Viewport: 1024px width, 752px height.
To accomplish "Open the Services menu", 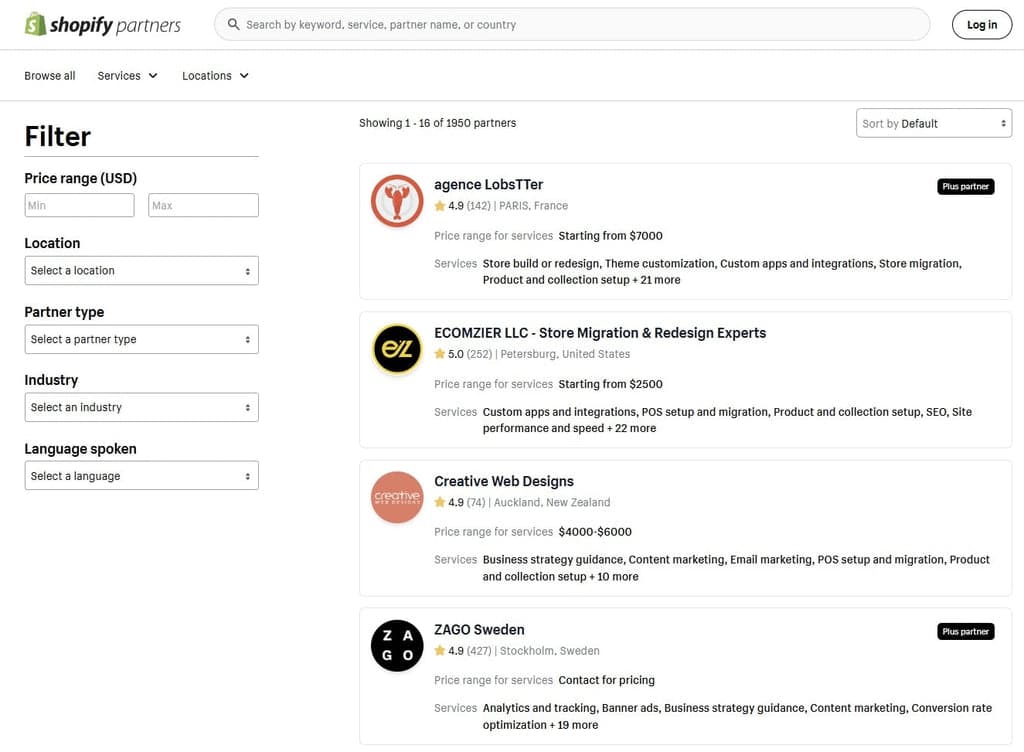I will click(127, 76).
